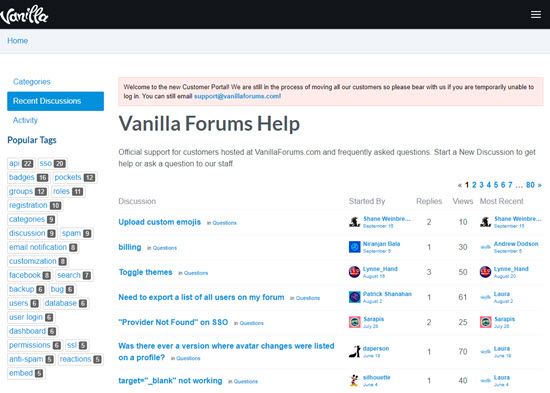This screenshot has width=550, height=393.
Task: Open the support@vanillaforums.com email link
Action: point(237,96)
